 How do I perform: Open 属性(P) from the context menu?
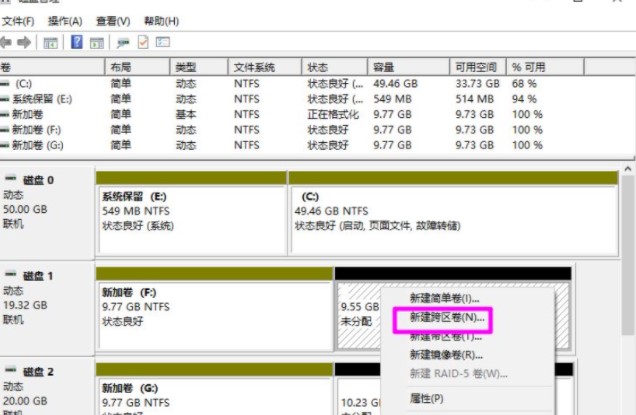click(x=427, y=398)
